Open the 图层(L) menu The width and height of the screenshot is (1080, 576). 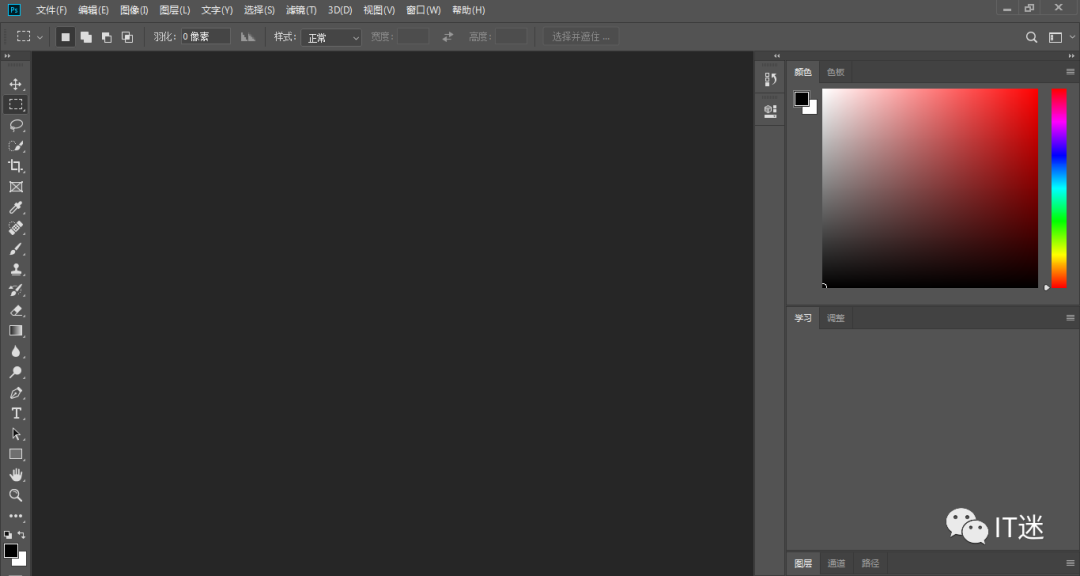coord(174,10)
